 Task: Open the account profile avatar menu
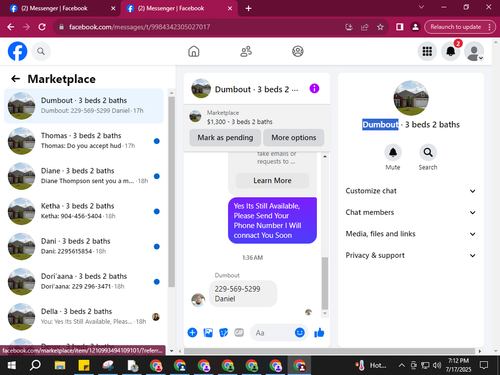pos(474,51)
